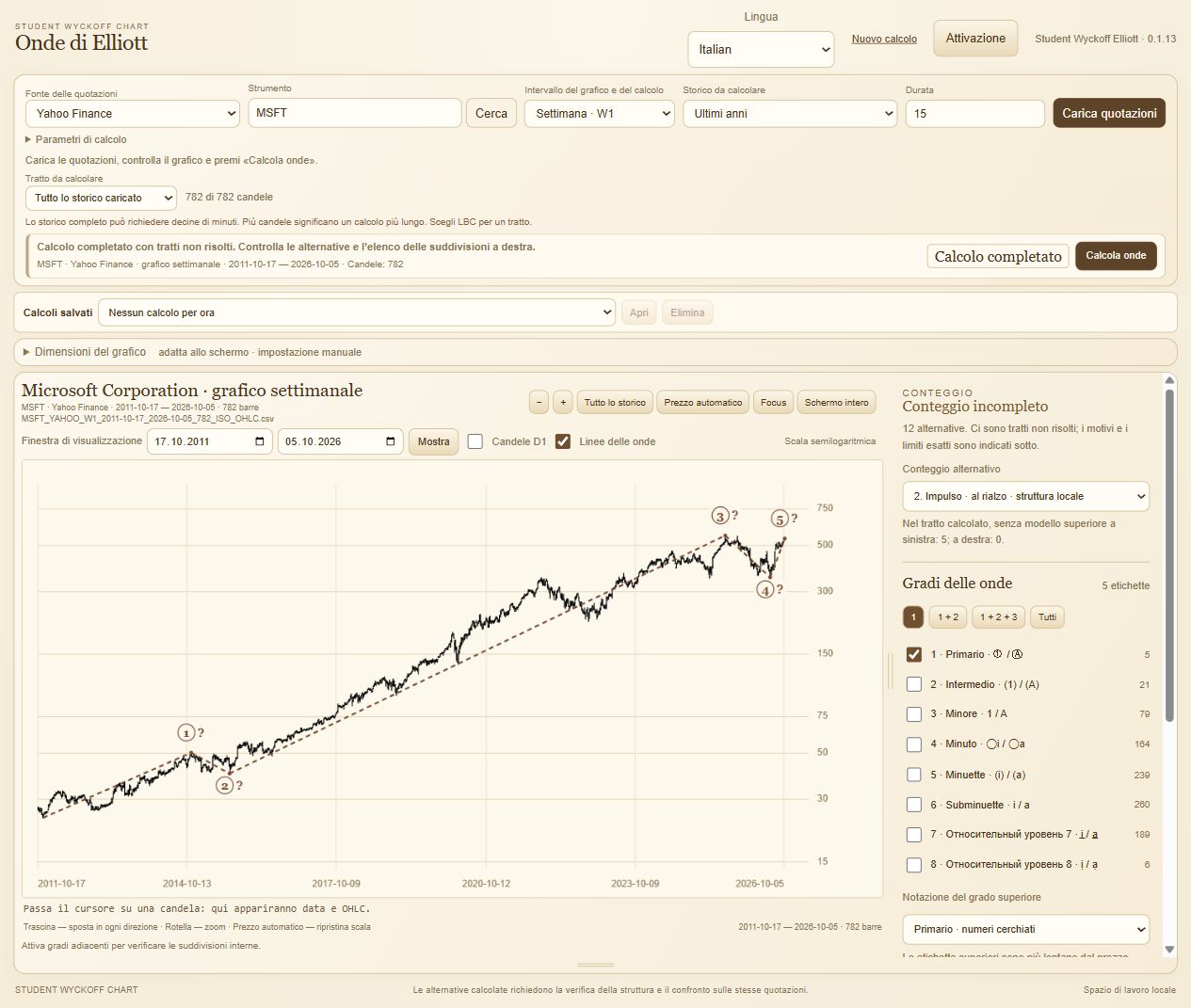The image size is (1191, 1008).
Task: Select the 1 + 2 + 3 degrees tab
Action: point(998,617)
